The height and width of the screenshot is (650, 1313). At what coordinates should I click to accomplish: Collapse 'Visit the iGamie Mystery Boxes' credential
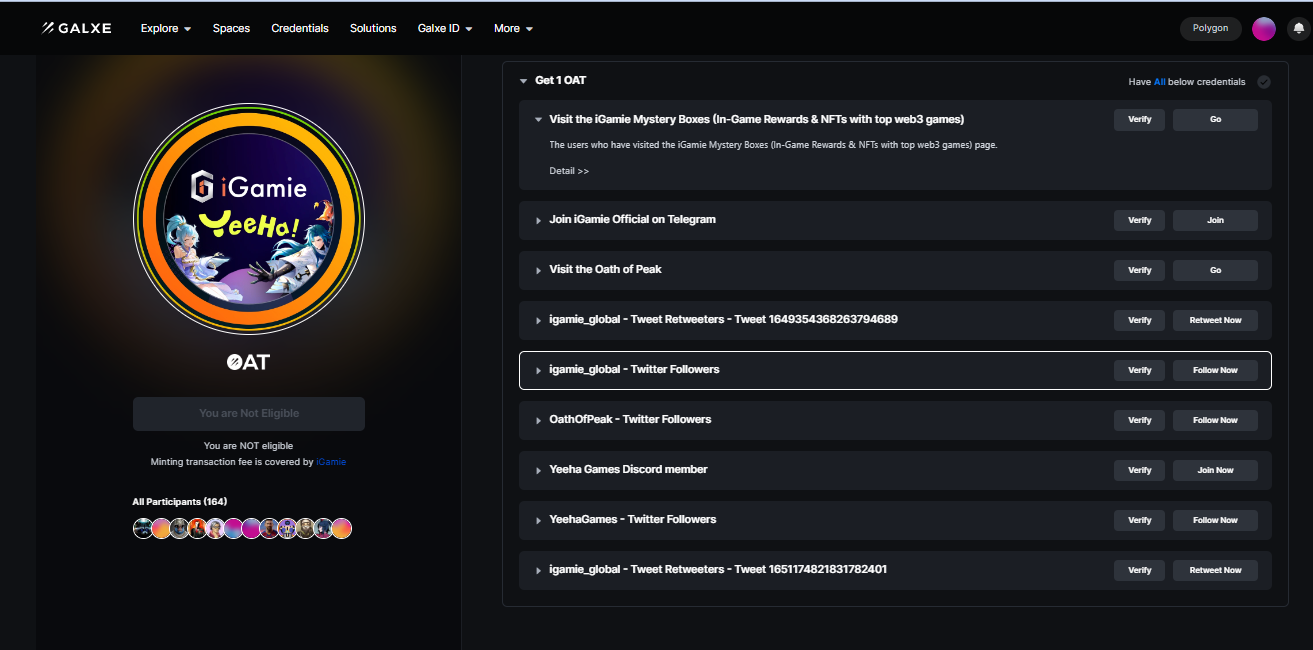538,120
